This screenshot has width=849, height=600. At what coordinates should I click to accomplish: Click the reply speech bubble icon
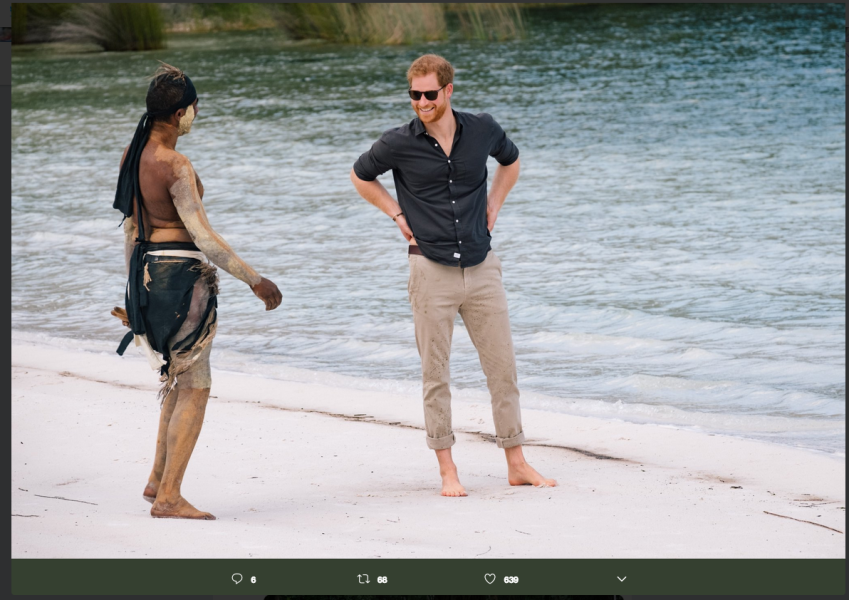(x=237, y=579)
